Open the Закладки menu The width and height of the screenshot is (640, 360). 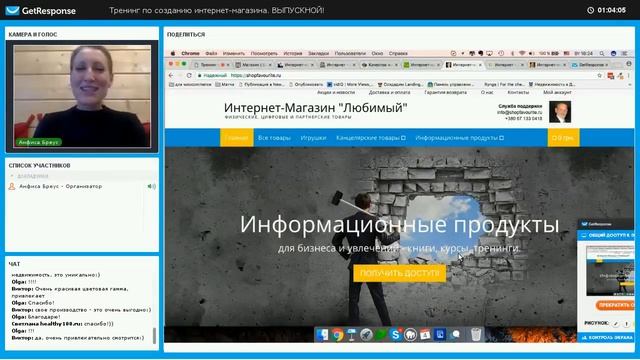pos(318,53)
